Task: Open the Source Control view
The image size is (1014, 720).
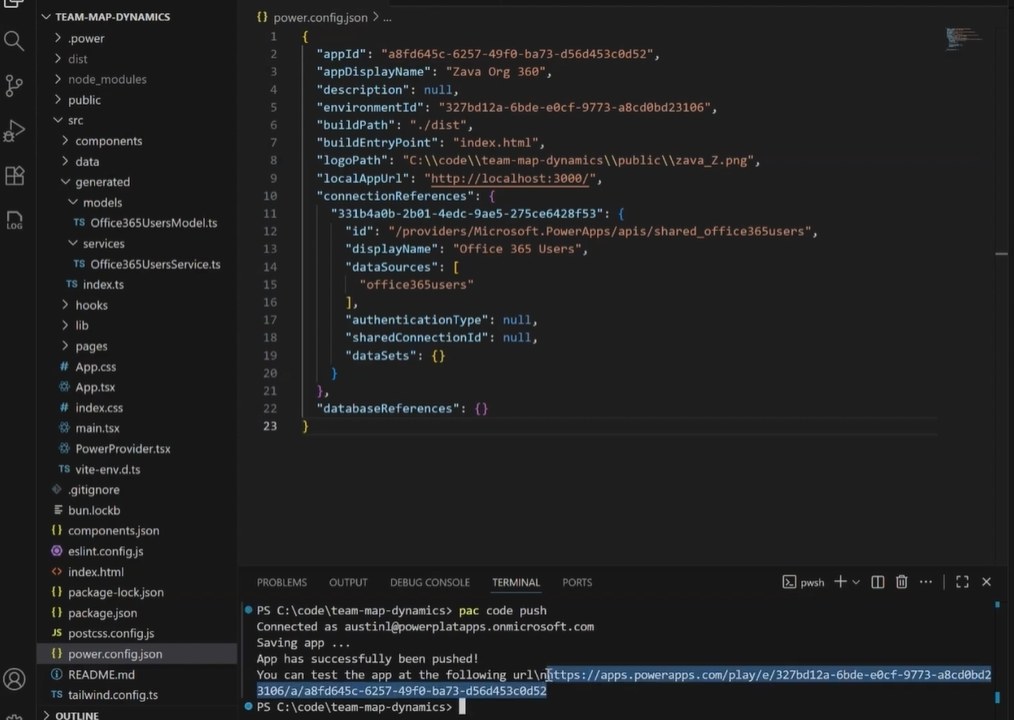Action: (14, 85)
